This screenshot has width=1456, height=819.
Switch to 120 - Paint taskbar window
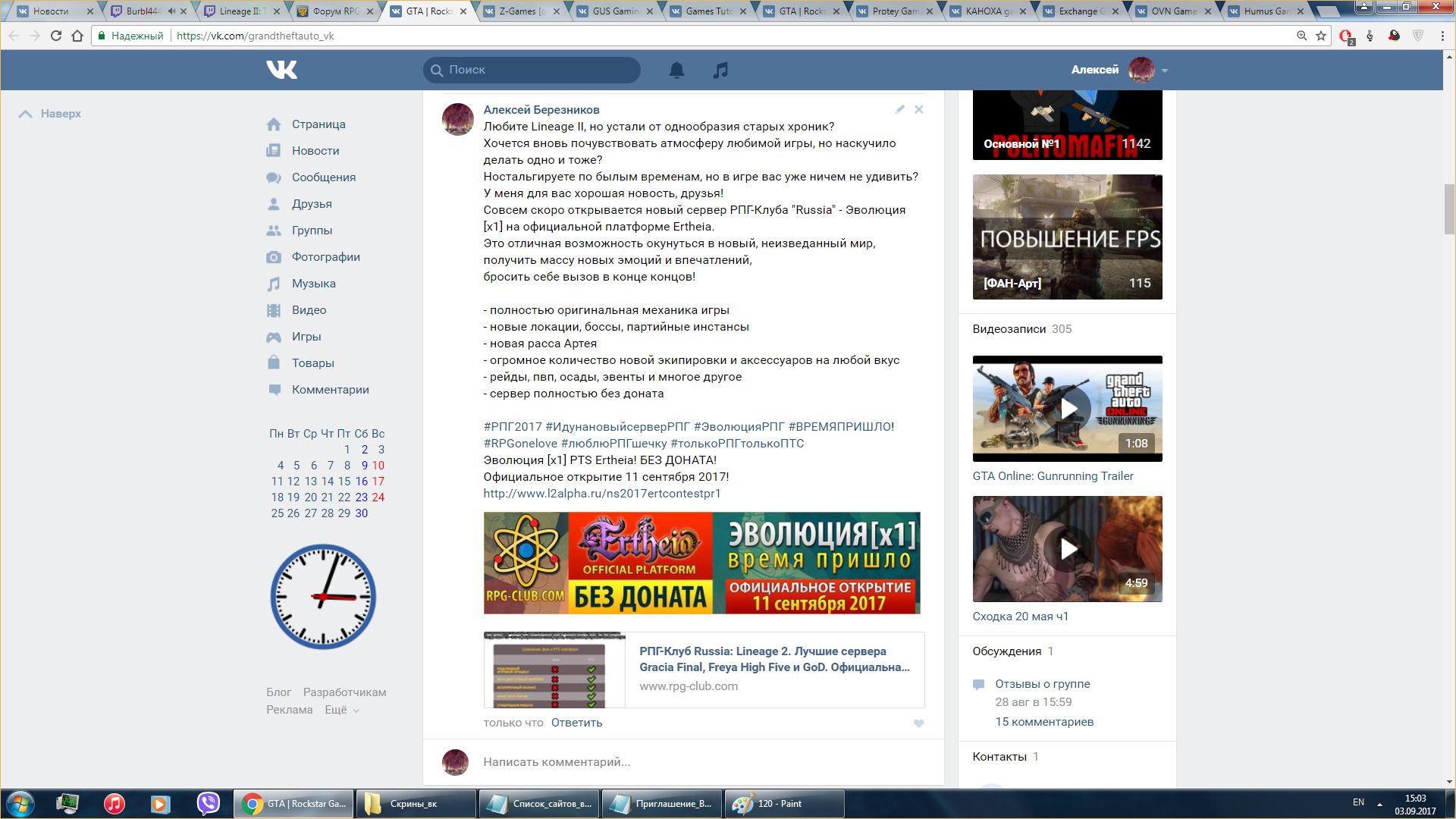784,804
